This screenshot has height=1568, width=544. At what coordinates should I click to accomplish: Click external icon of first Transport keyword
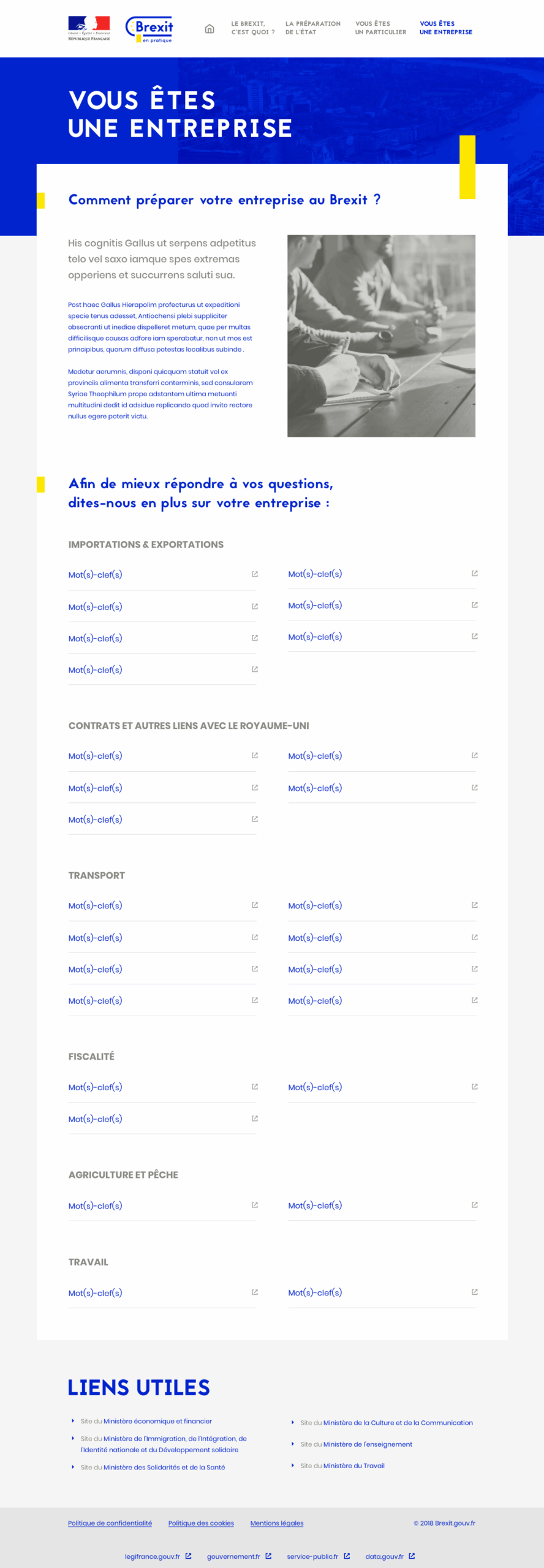[255, 905]
